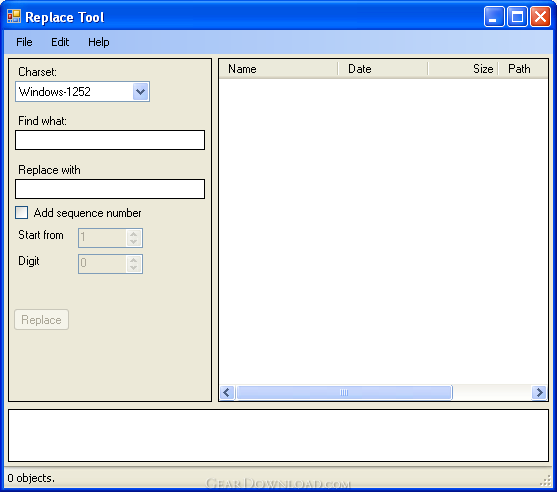Expand the Charset dropdown arrow
The width and height of the screenshot is (557, 492).
coord(141,92)
